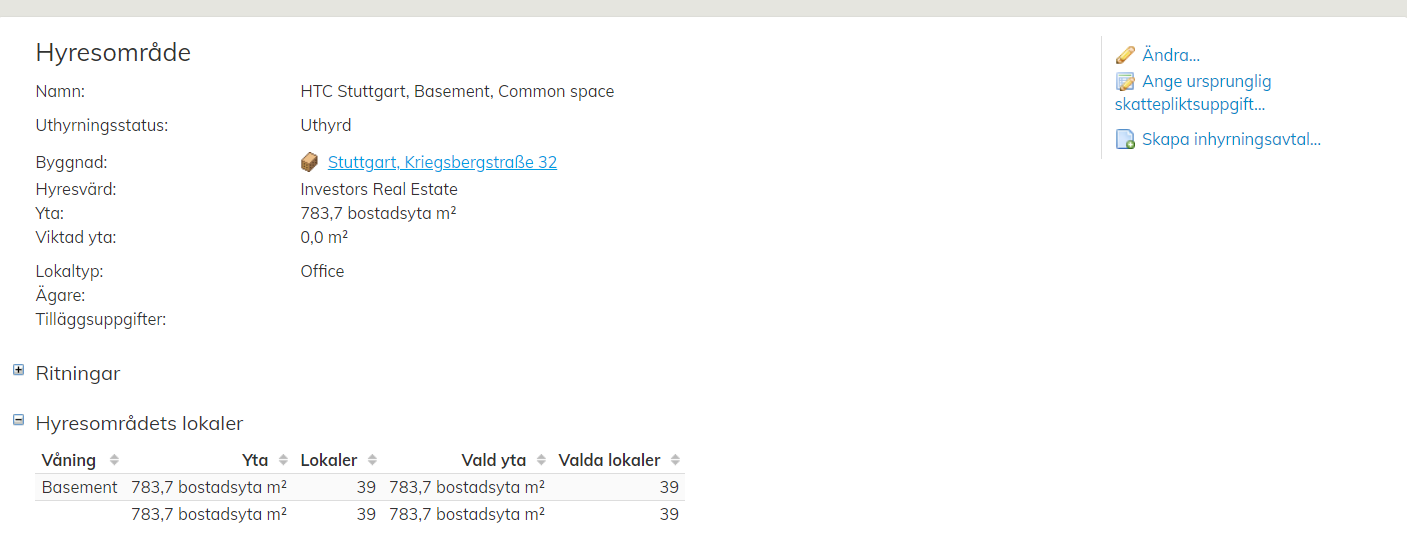This screenshot has width=1407, height=539.
Task: Click the building icon next to Stuttgart address
Action: pyautogui.click(x=310, y=162)
